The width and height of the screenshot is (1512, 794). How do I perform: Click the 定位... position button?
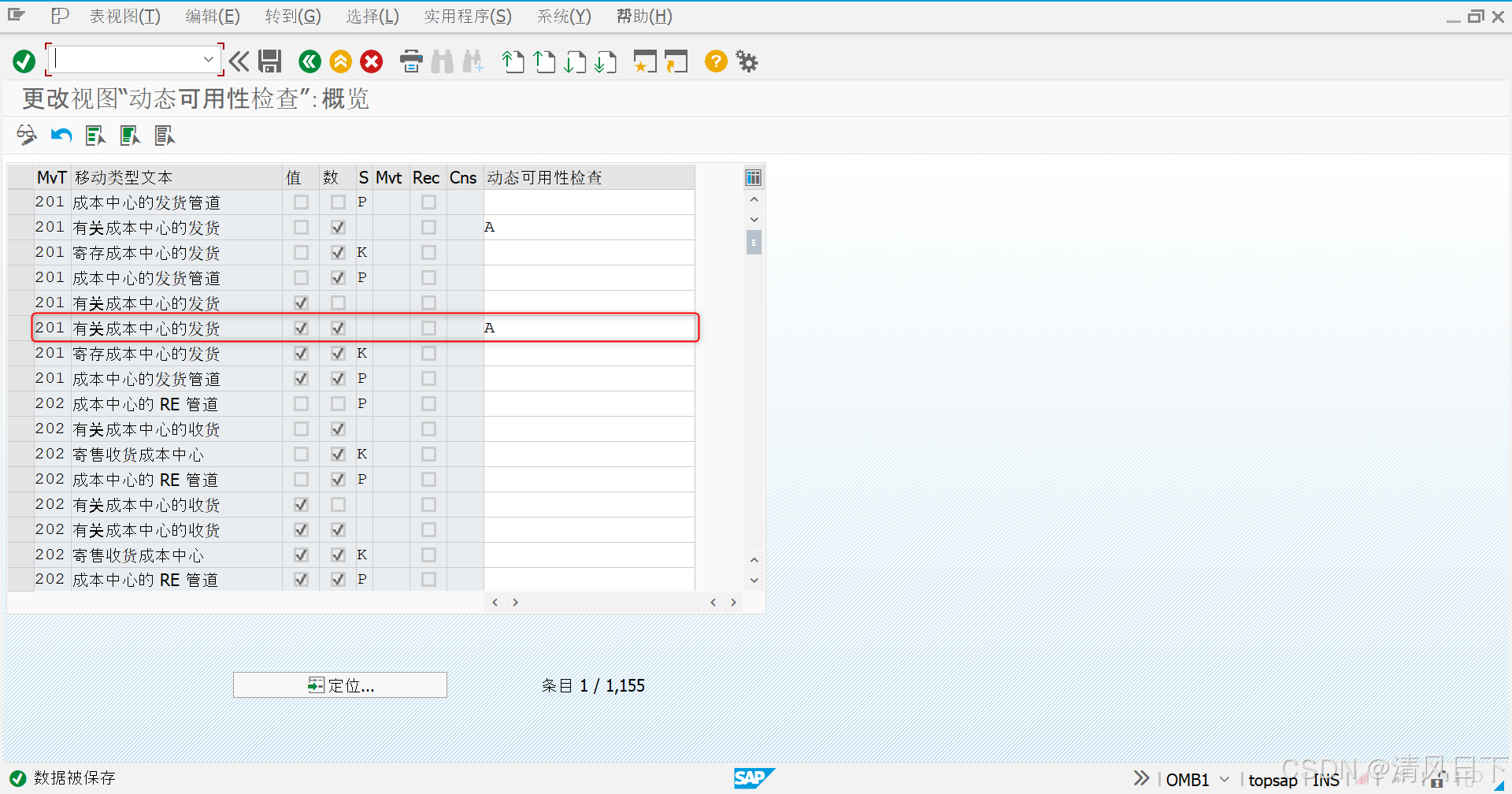pos(340,685)
